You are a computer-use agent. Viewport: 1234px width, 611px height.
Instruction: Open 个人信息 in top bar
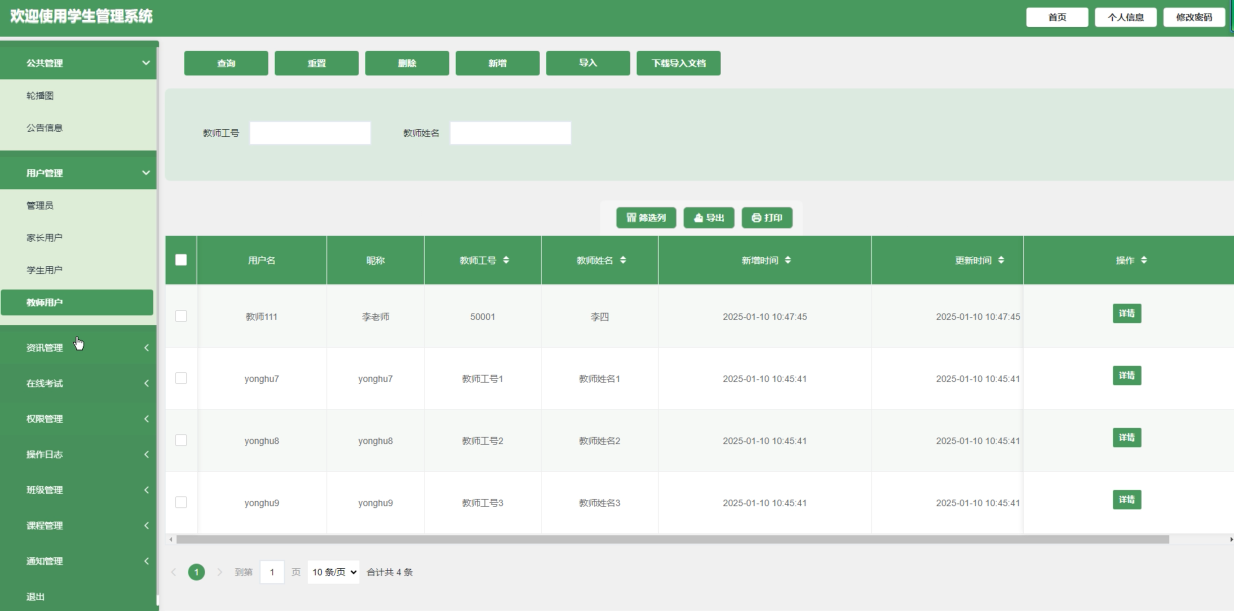click(x=1126, y=17)
